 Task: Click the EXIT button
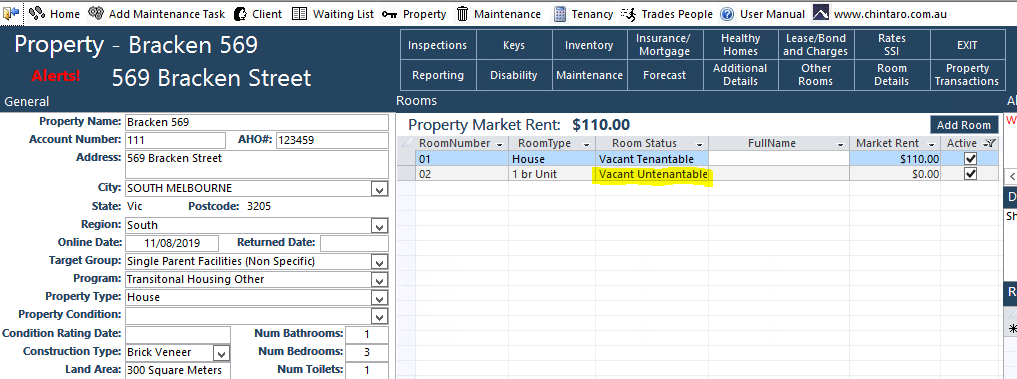click(967, 45)
